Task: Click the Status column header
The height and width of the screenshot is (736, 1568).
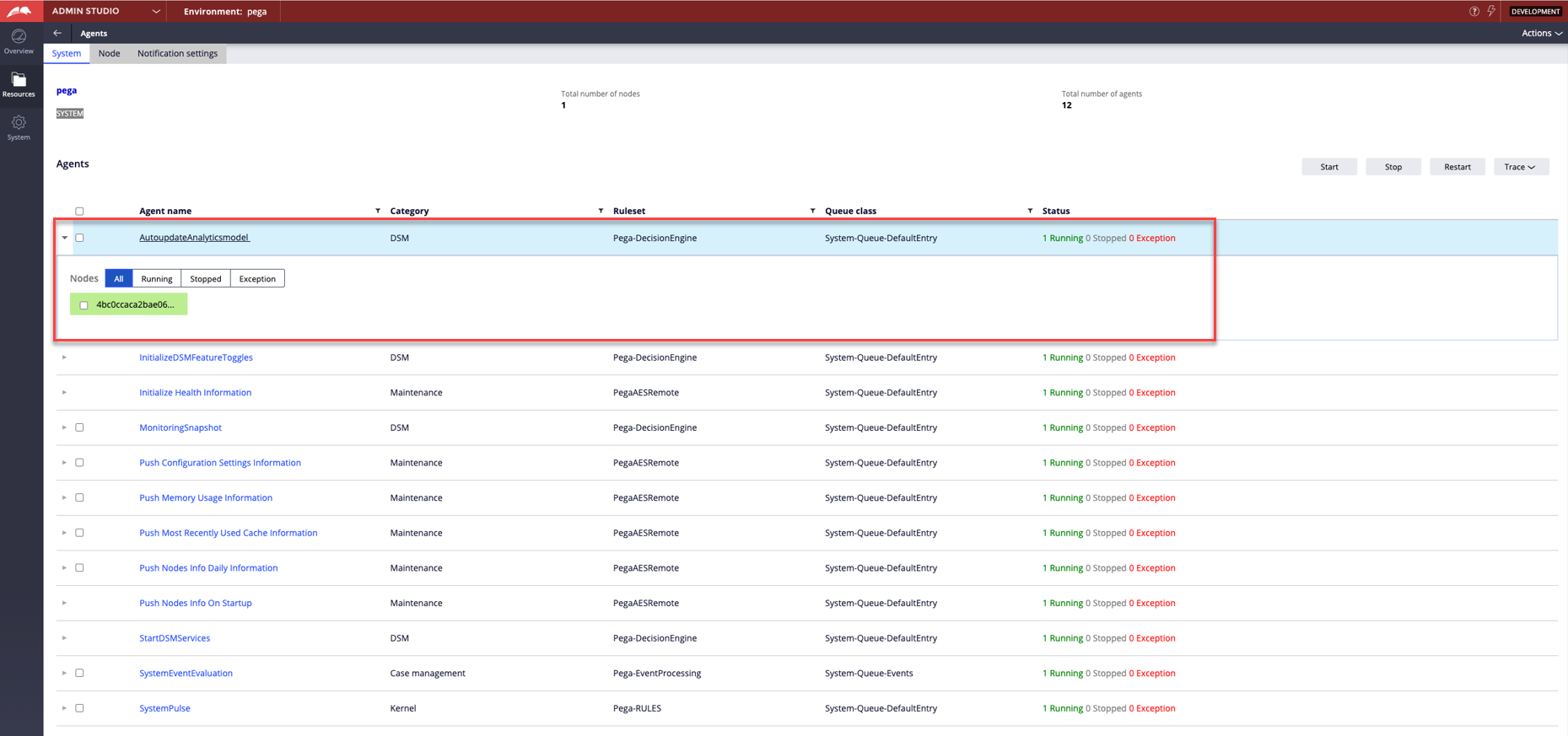Action: click(x=1056, y=211)
